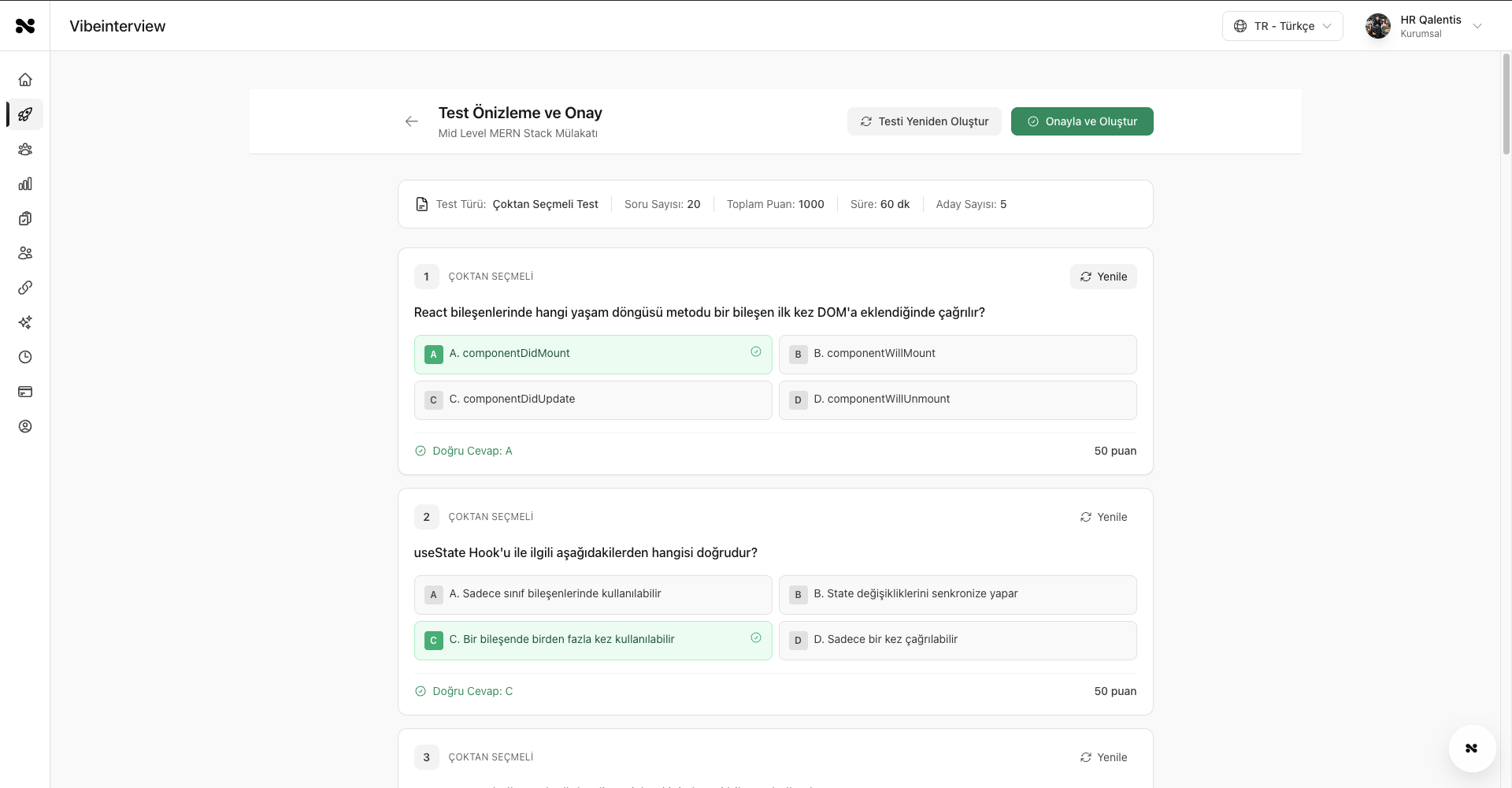Choose answer D Sadece bir kez çağrılabilir
Screen dimensions: 1512x788
[957, 640]
